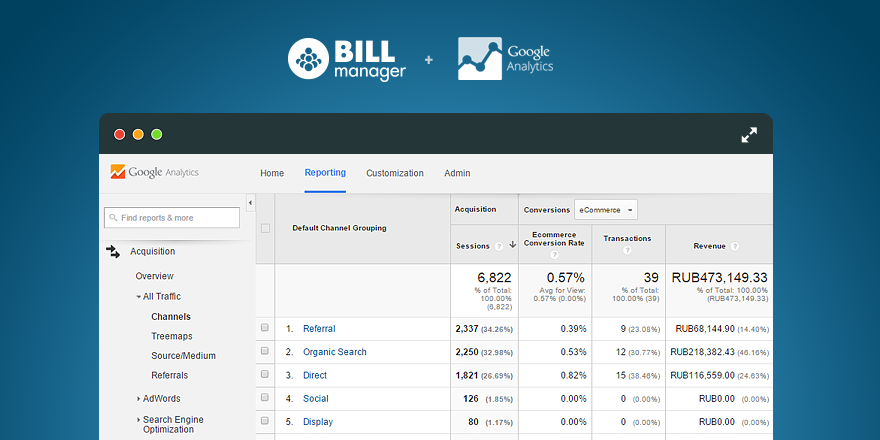The width and height of the screenshot is (880, 440).
Task: Open the Organic Search channel link
Action: coord(335,352)
